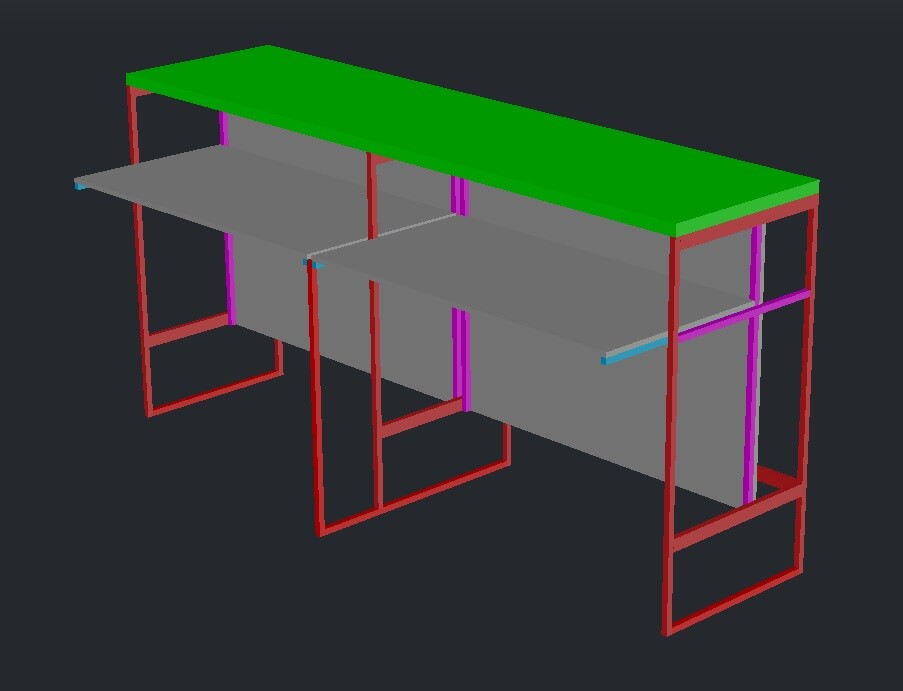Click the rightmost red frame's front leg
903x691 pixels.
pos(672,450)
